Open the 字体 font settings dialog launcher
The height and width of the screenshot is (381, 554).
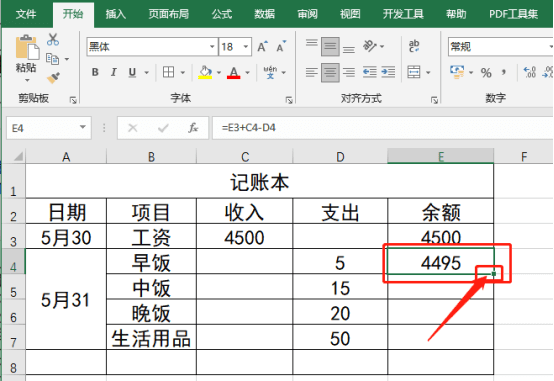[289, 100]
